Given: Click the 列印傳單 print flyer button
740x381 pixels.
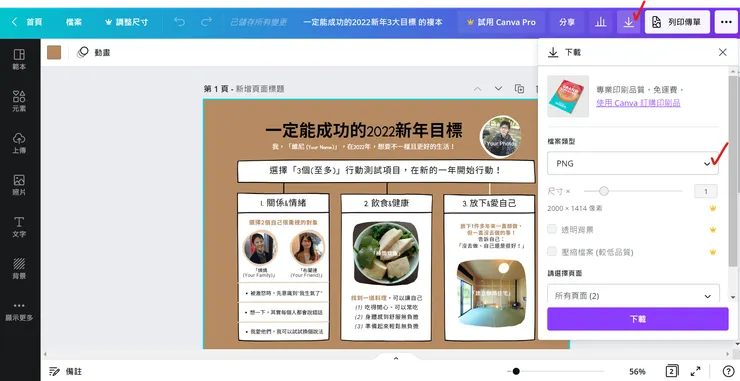Looking at the screenshot, I should coord(677,22).
